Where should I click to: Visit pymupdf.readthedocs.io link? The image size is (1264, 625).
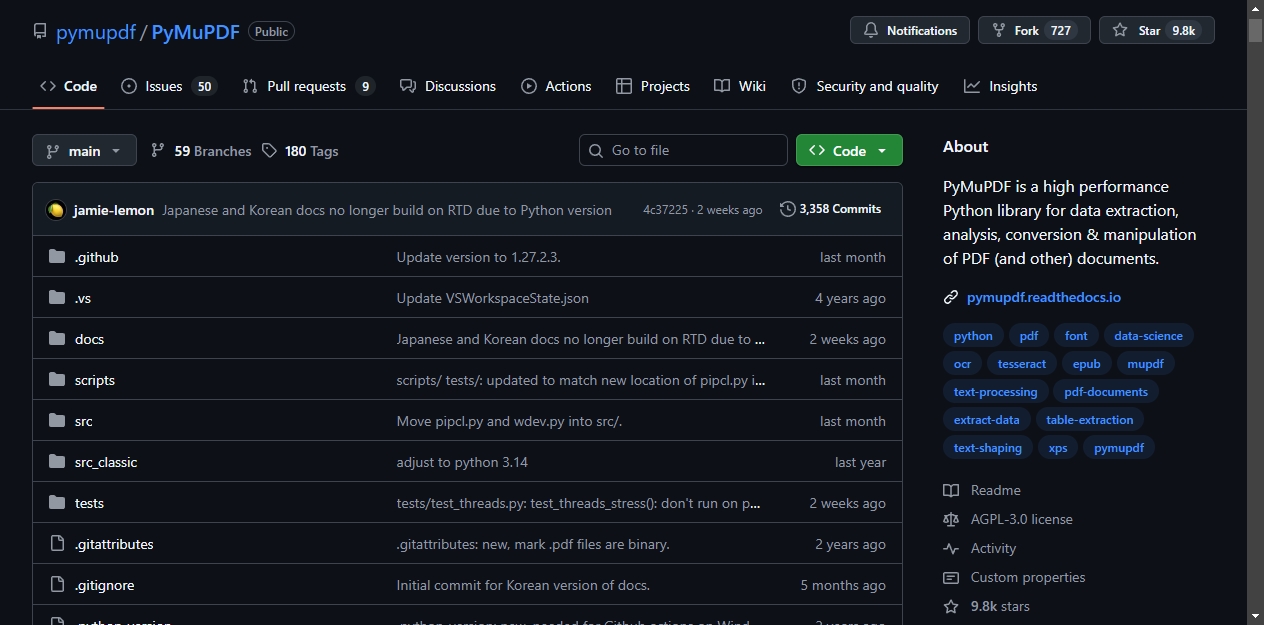(1044, 297)
